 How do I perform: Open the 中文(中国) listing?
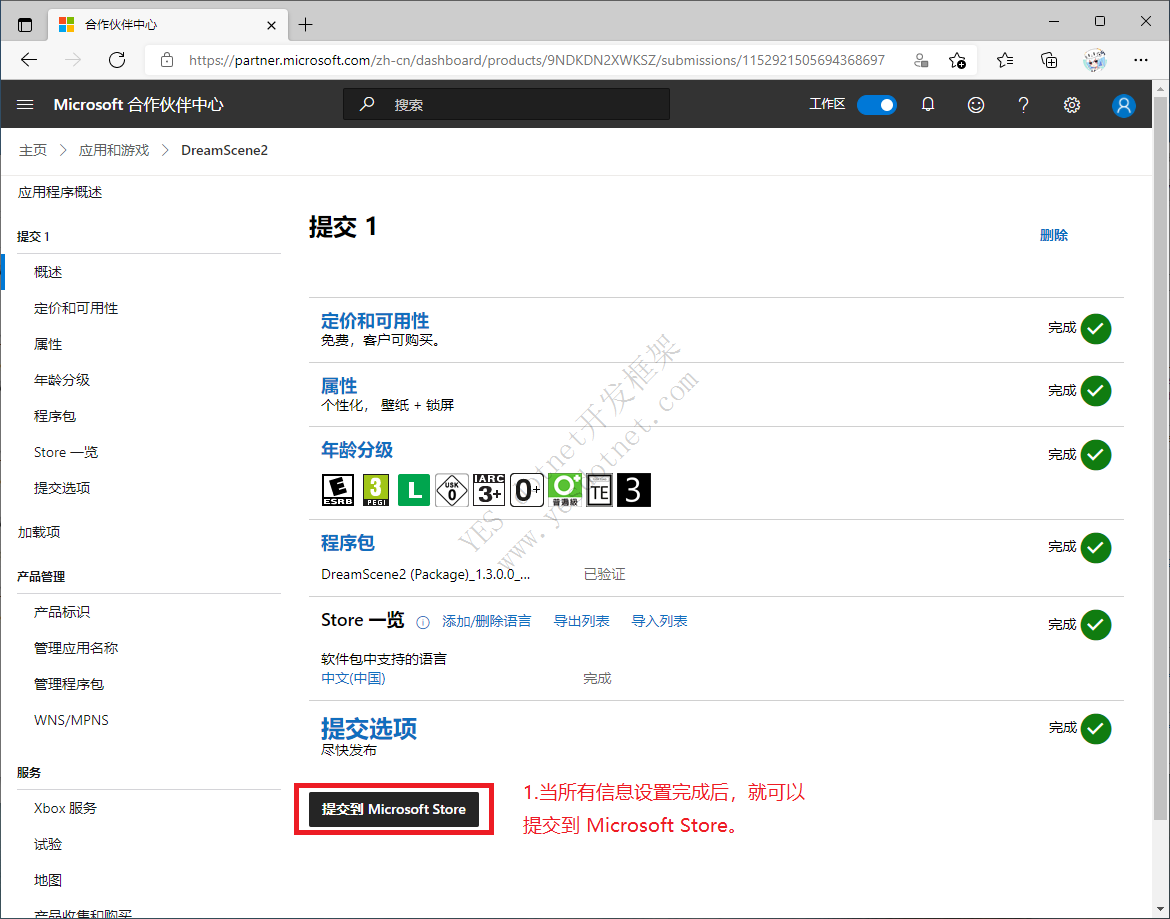pos(353,678)
